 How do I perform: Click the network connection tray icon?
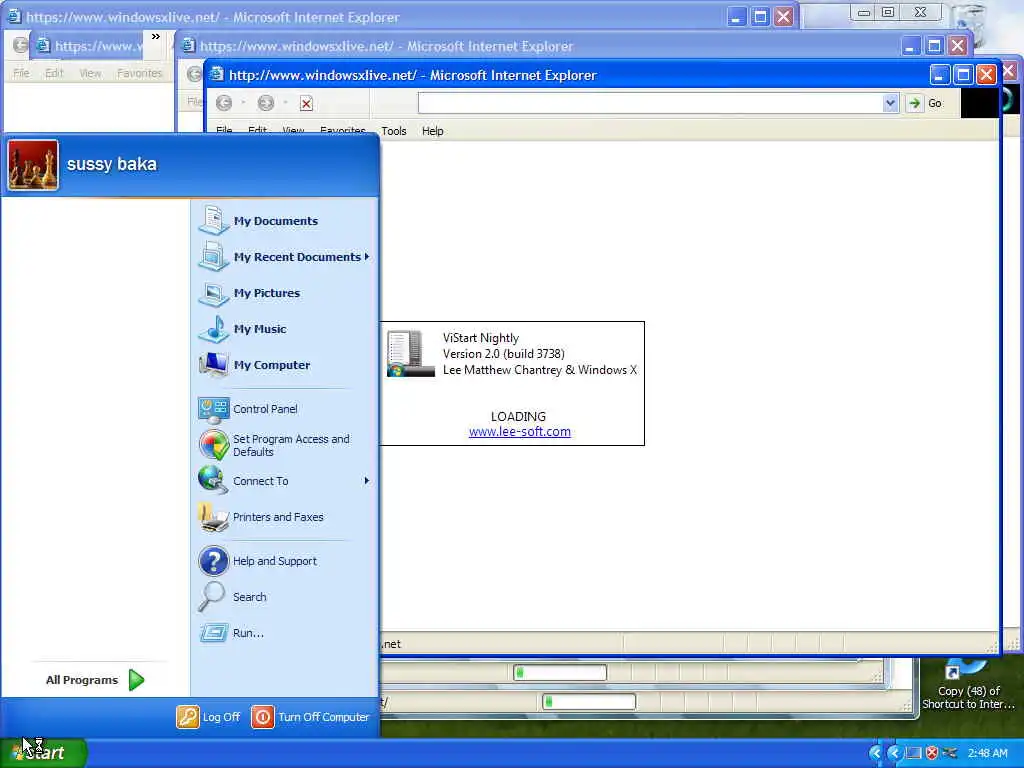(950, 753)
